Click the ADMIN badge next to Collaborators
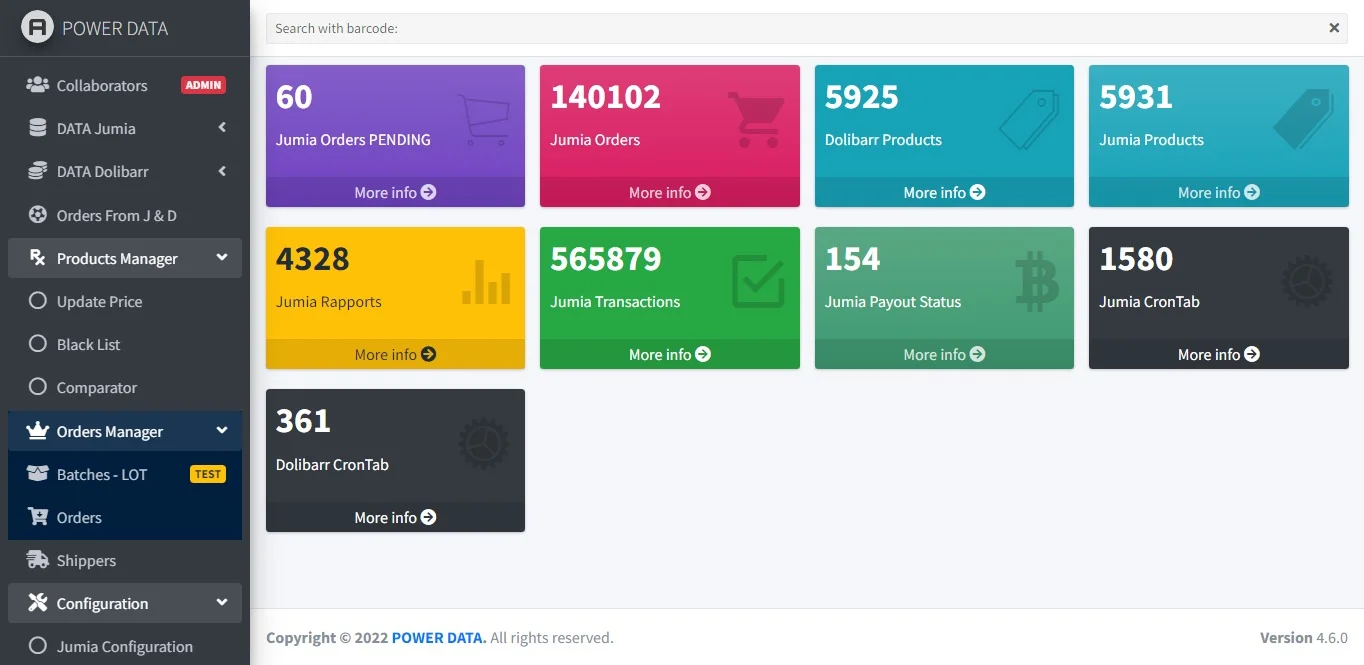This screenshot has width=1364, height=665. pos(203,85)
